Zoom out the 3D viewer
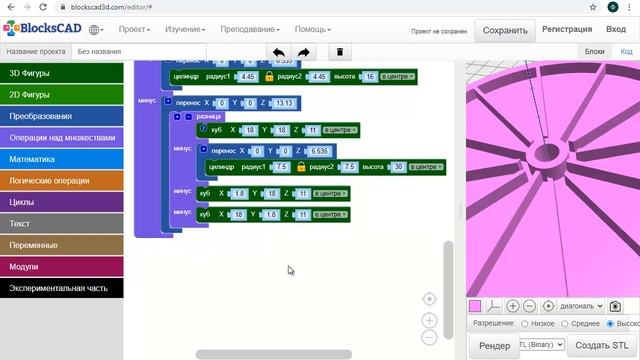The width and height of the screenshot is (640, 360). click(x=529, y=306)
